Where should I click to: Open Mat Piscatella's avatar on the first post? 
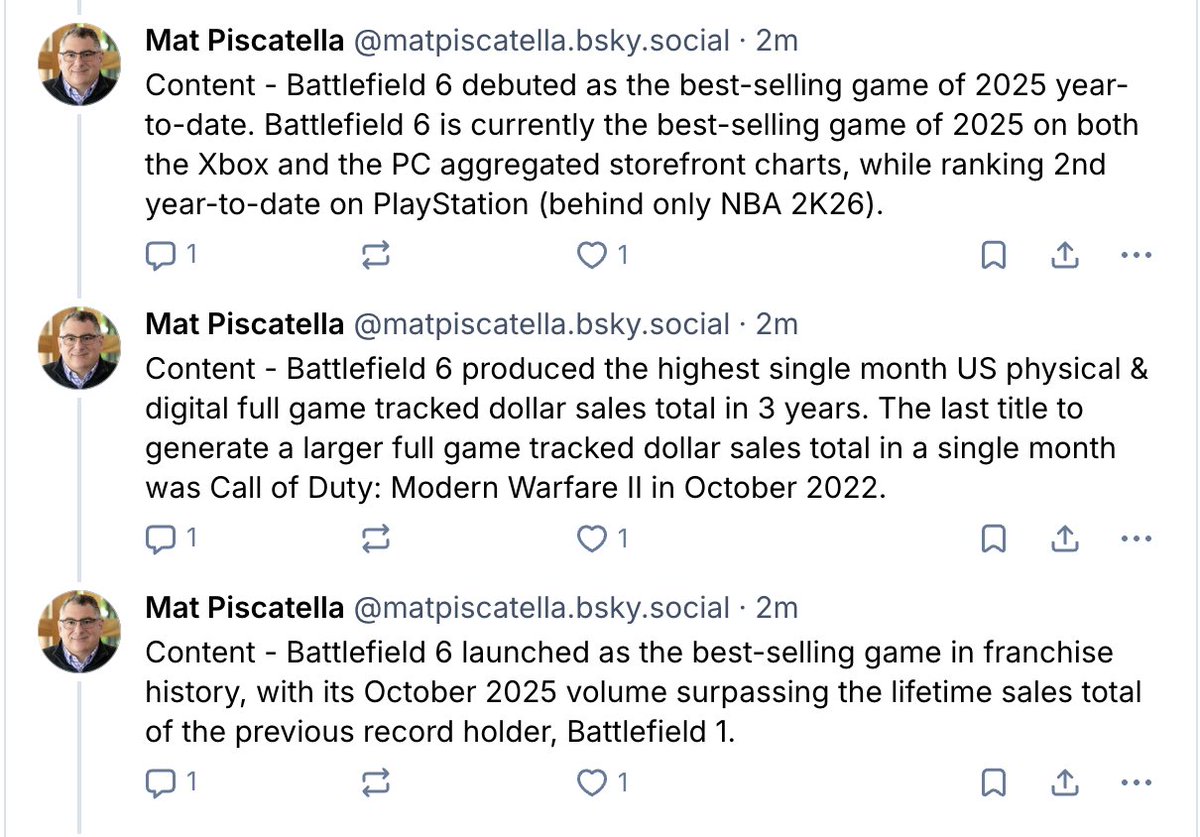79,63
